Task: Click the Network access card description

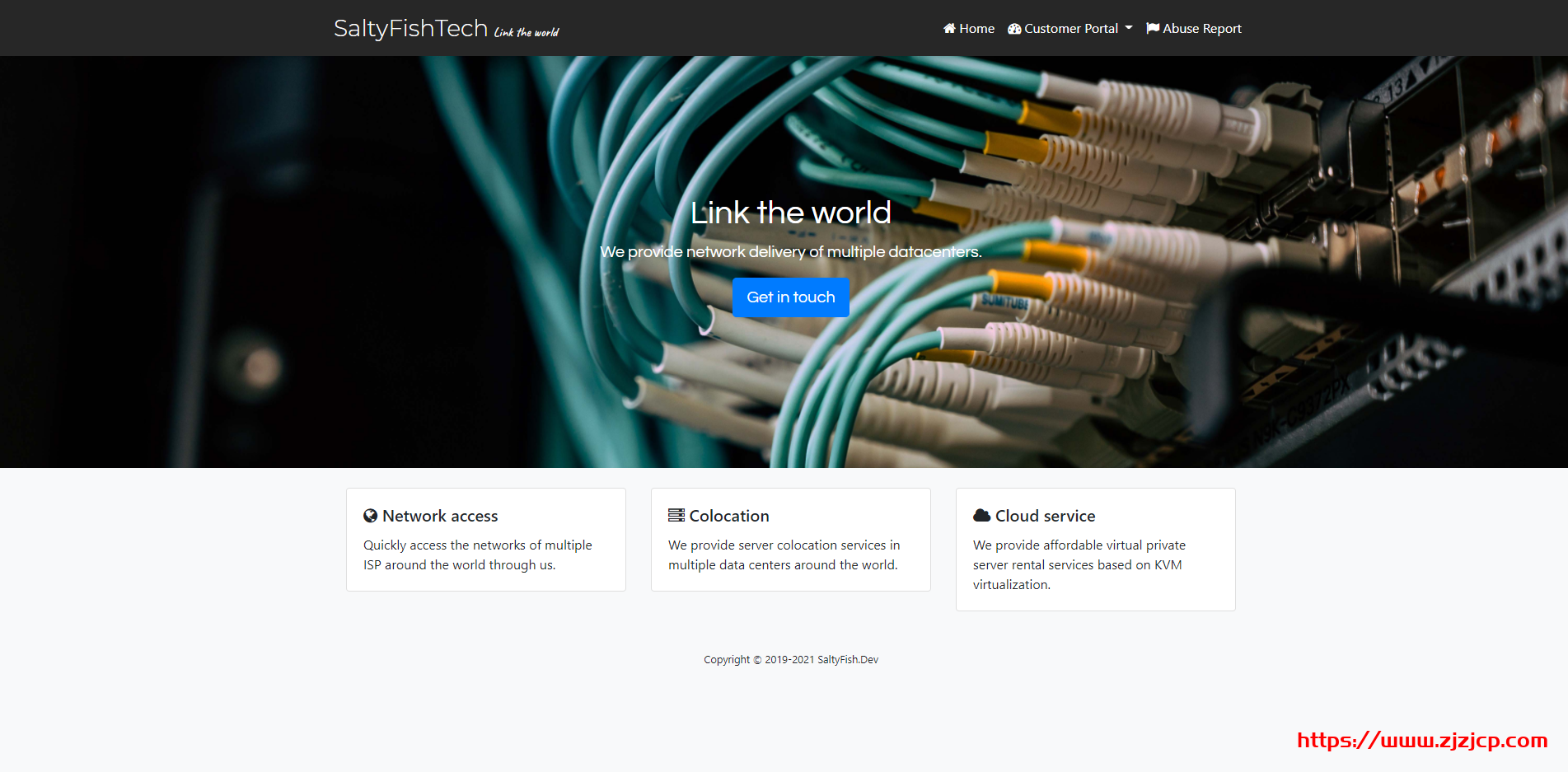Action: tap(478, 555)
